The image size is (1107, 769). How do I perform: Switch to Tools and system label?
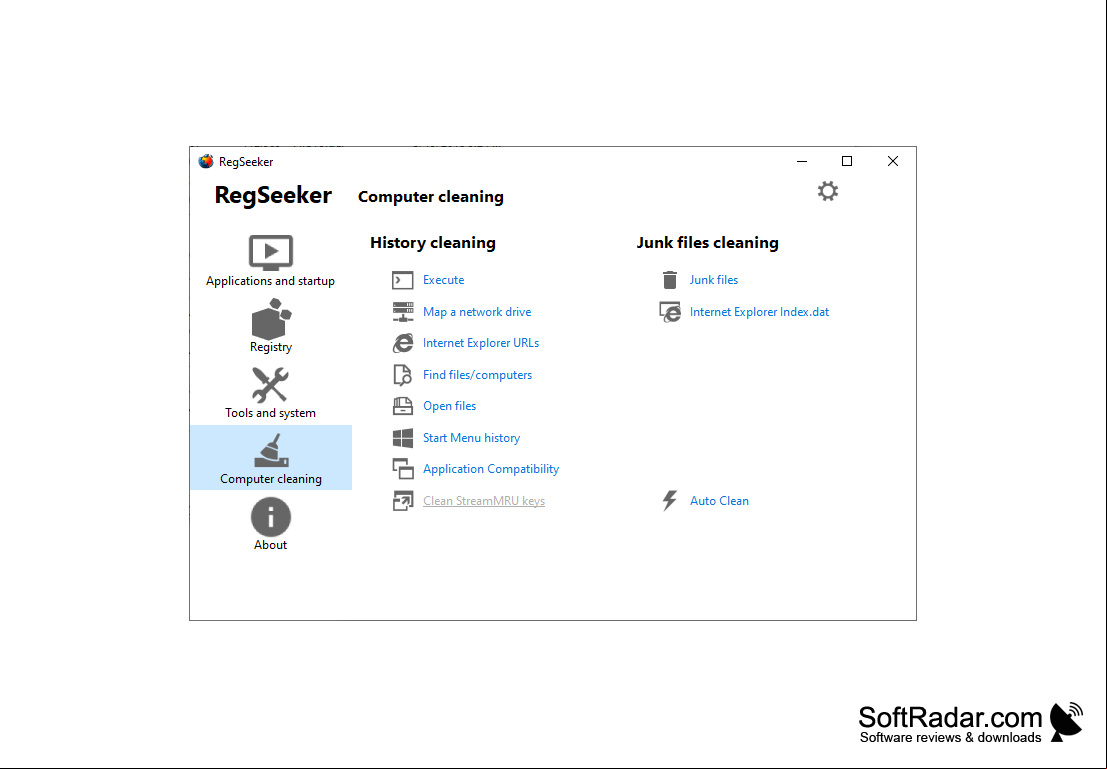(270, 412)
